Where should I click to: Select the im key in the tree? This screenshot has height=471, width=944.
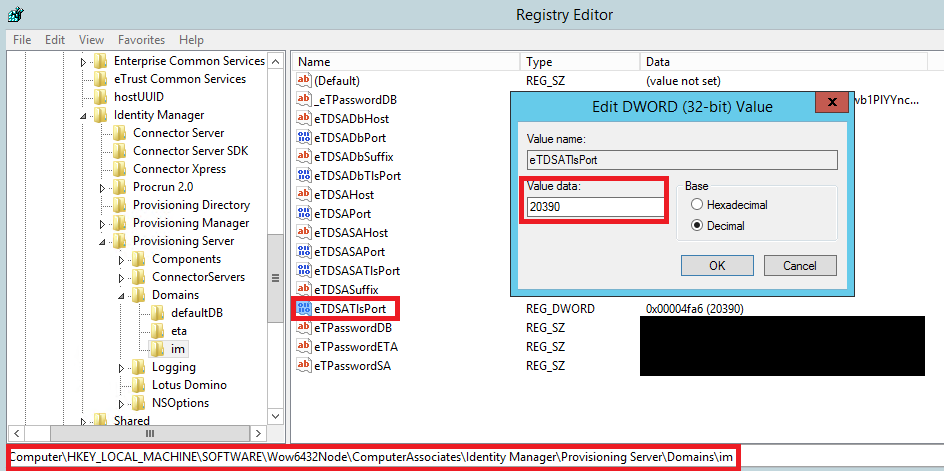[x=178, y=349]
